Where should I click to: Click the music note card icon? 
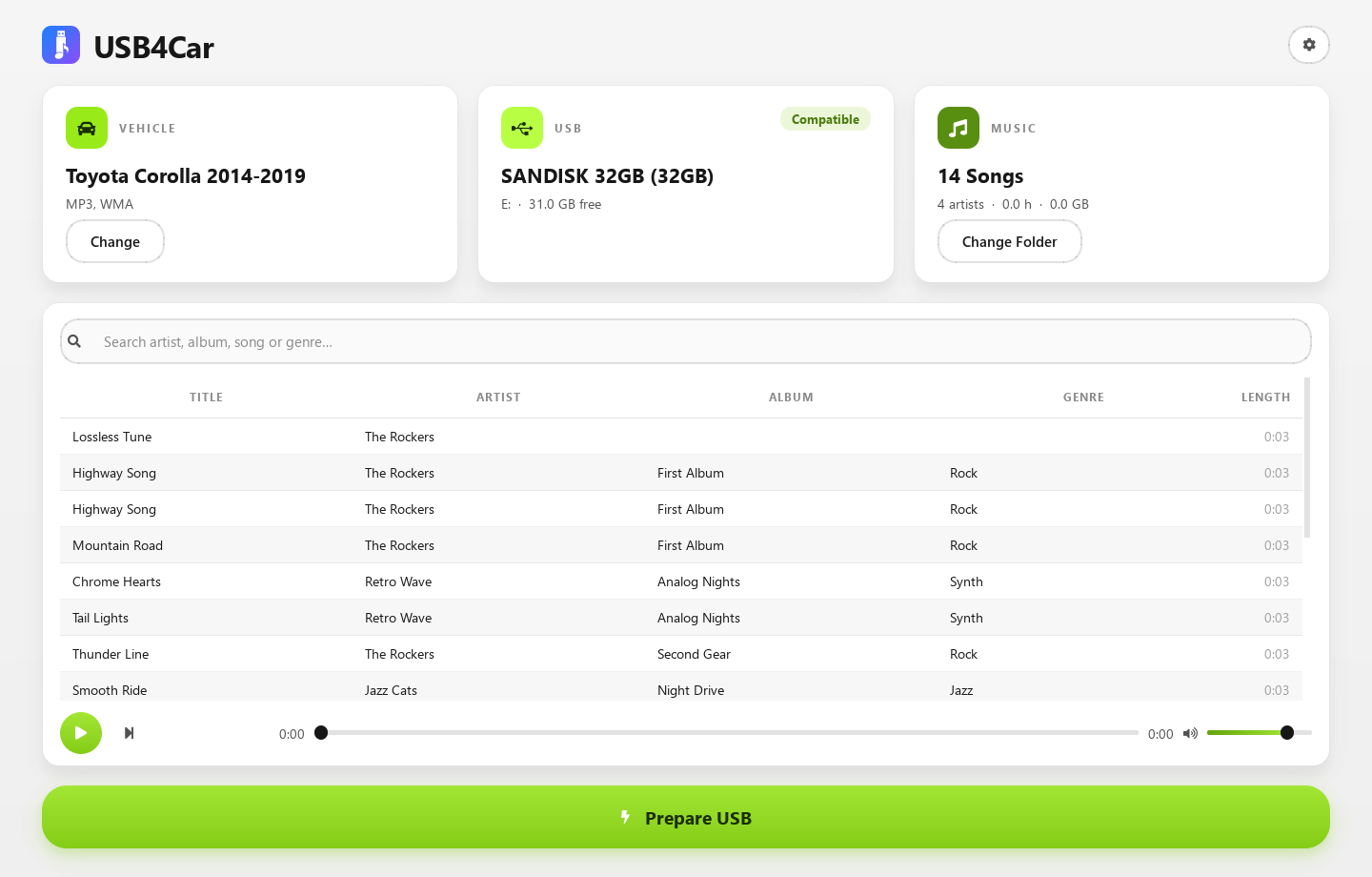958,128
